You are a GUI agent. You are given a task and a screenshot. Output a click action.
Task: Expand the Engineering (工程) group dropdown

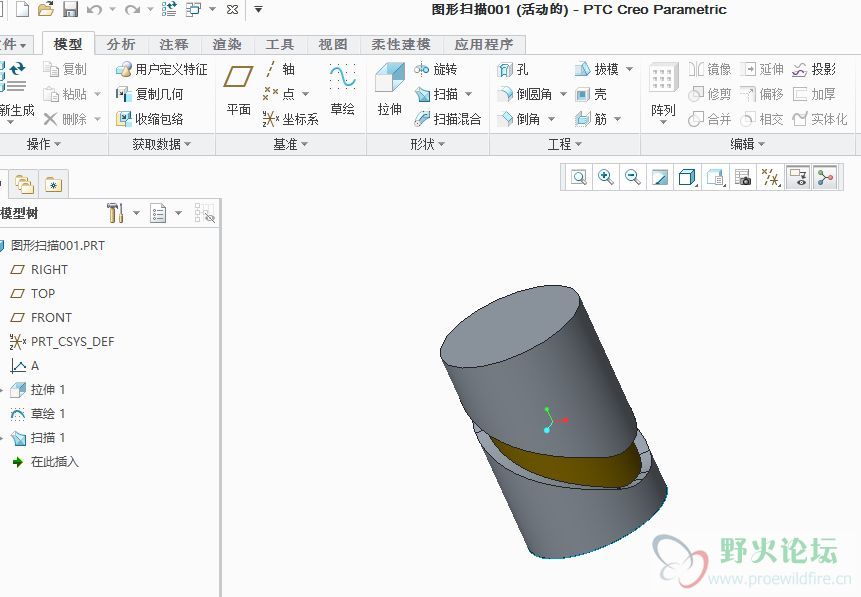pos(564,144)
